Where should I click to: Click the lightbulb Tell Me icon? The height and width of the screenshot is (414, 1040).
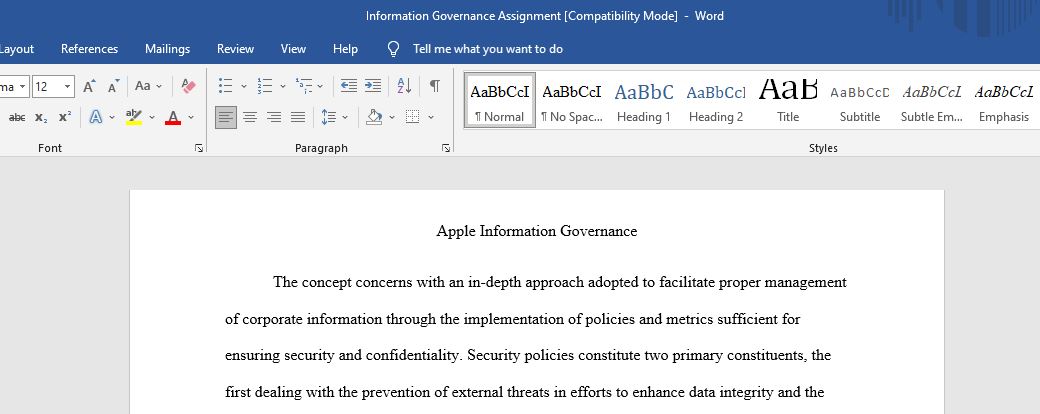coord(393,48)
